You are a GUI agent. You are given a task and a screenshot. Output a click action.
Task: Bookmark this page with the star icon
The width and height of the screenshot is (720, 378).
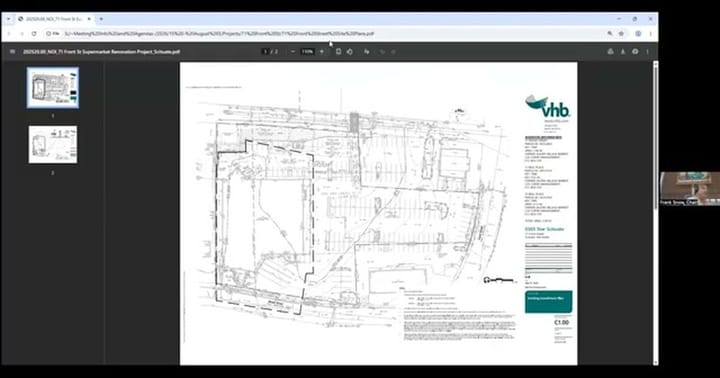point(621,34)
